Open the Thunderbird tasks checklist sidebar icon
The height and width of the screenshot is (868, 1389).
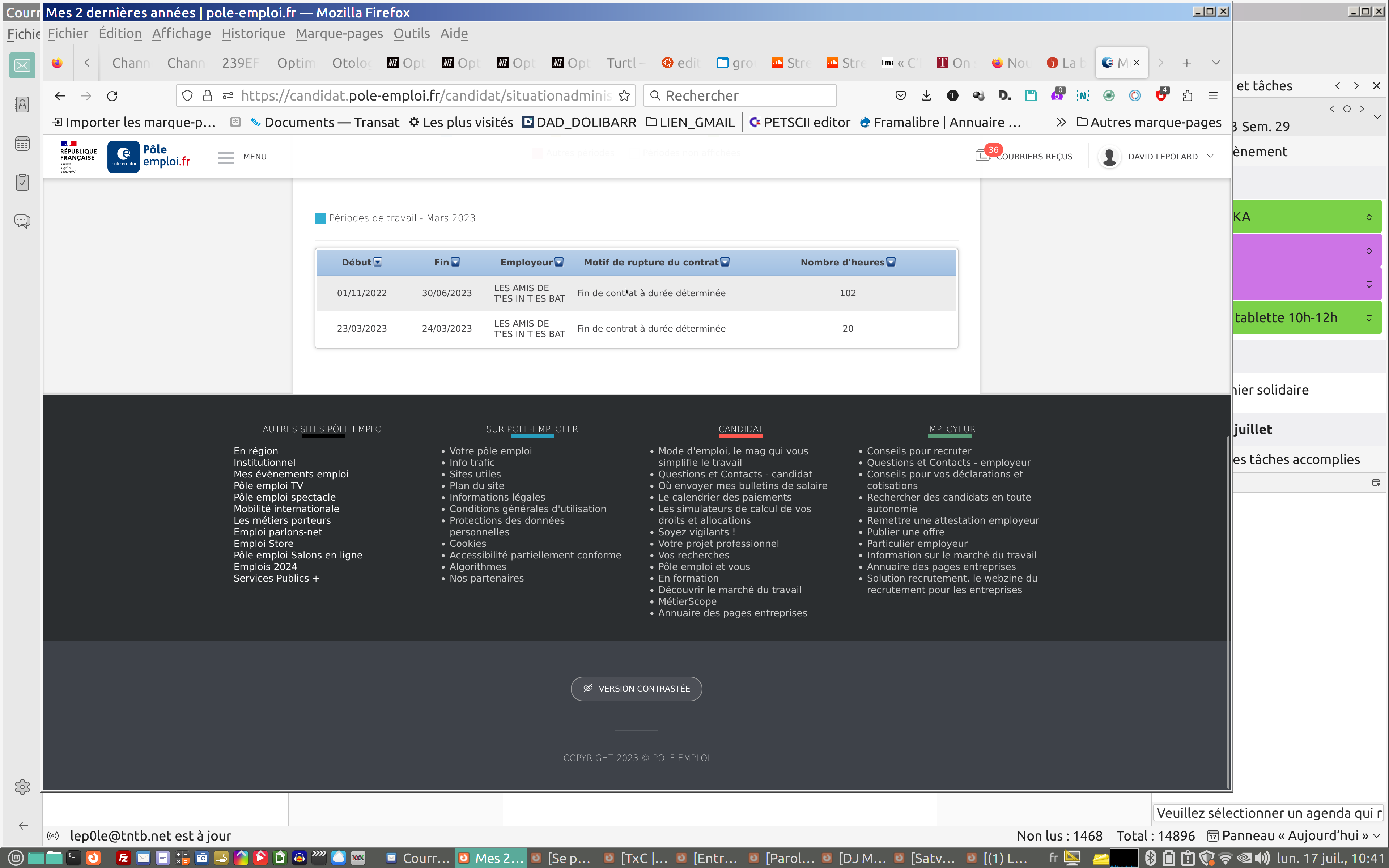pyautogui.click(x=22, y=183)
